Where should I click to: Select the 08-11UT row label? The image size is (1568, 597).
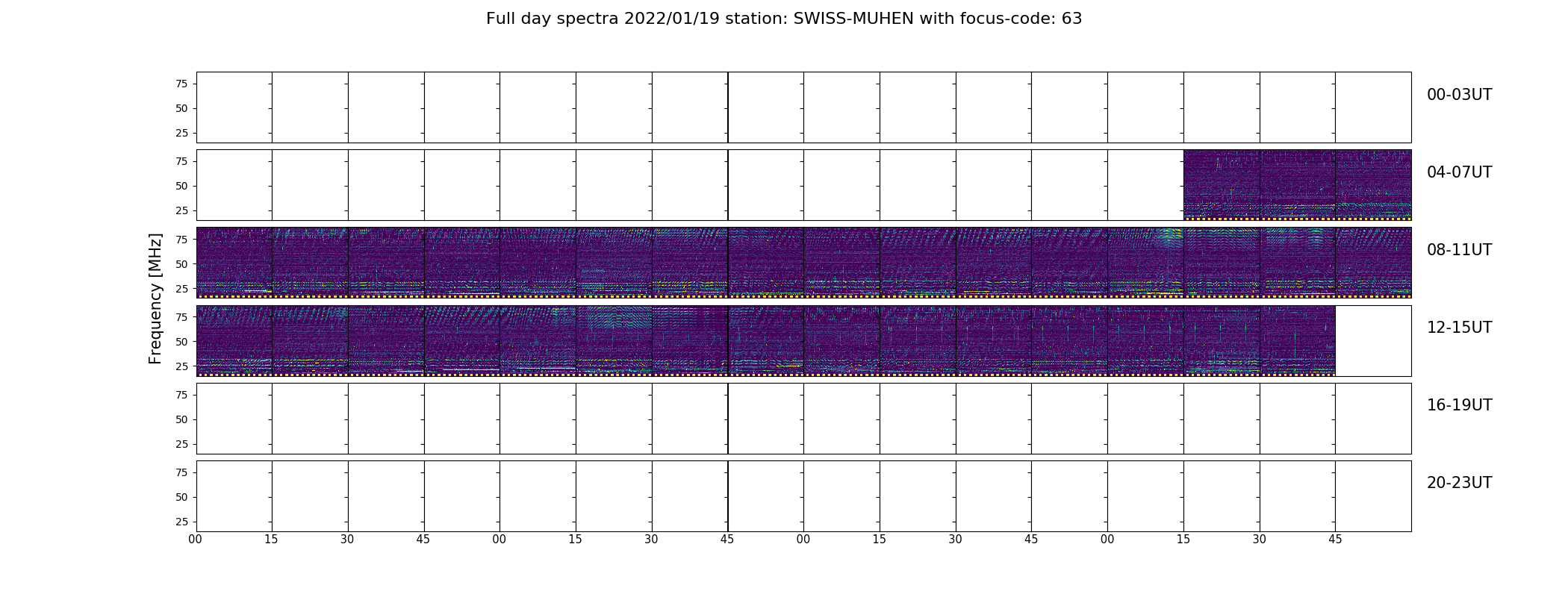click(x=1459, y=250)
